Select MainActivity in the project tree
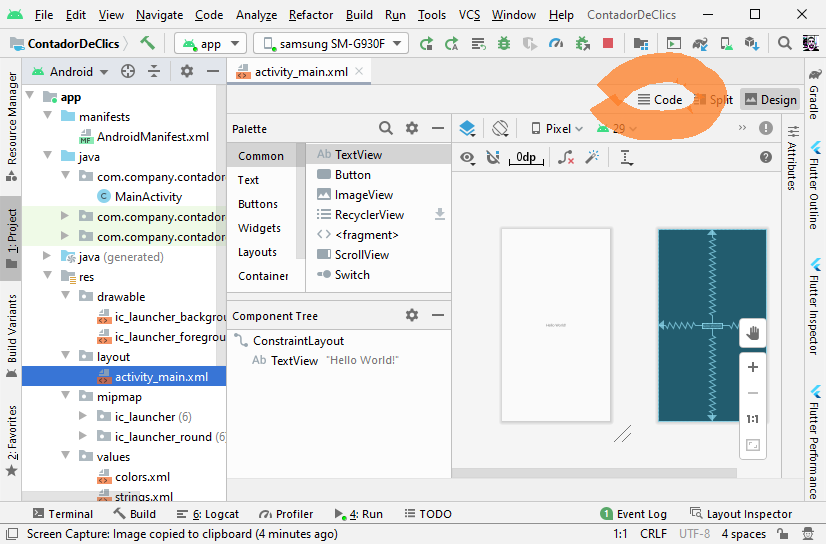 click(x=147, y=197)
